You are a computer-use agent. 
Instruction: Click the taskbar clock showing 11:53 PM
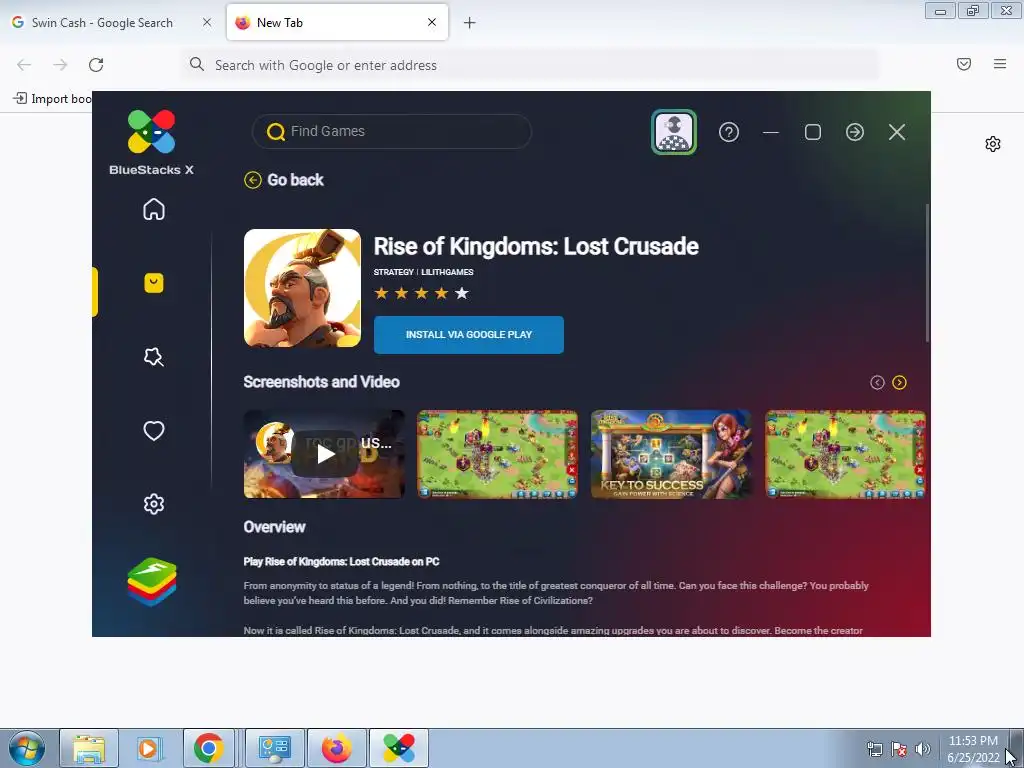(x=973, y=749)
